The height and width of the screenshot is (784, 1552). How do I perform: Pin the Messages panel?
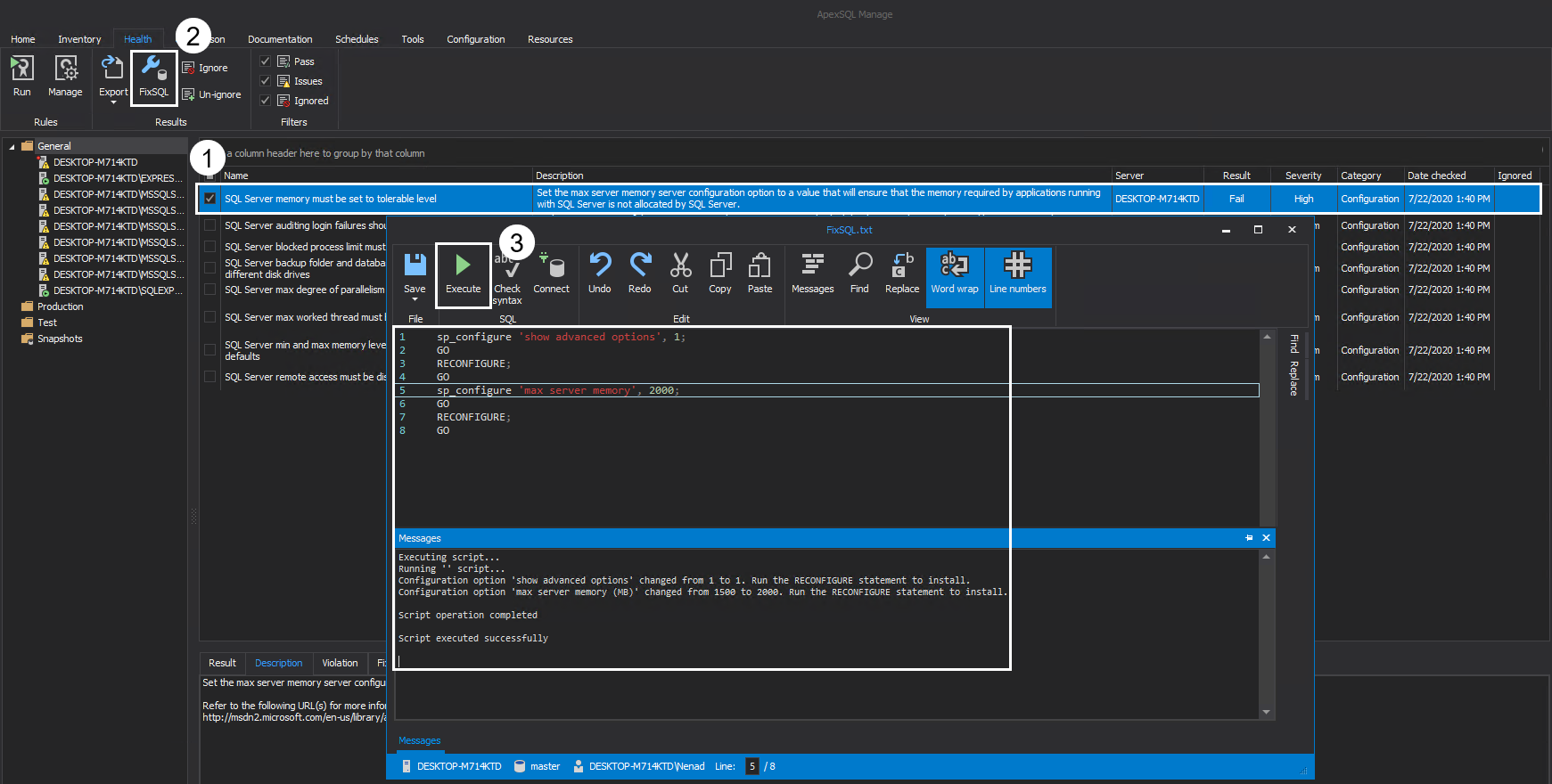(1249, 538)
